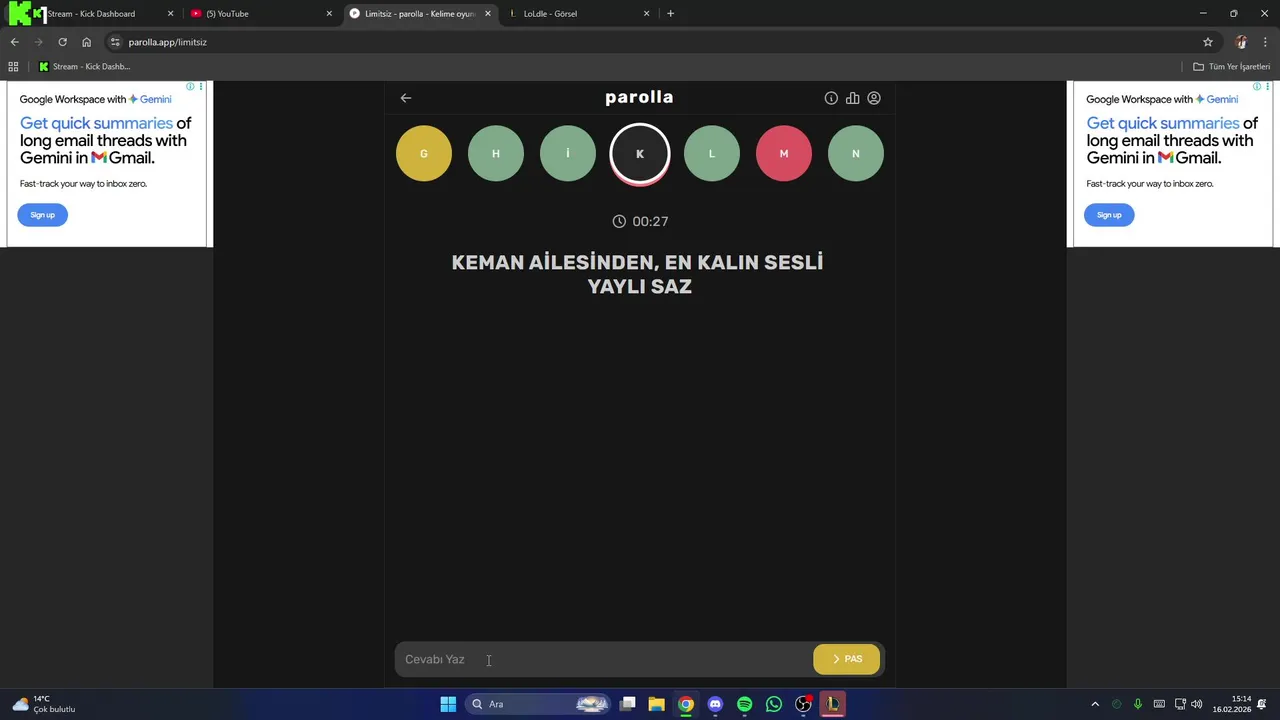Open the Chrome three-dot menu
The image size is (1280, 720).
click(1266, 42)
